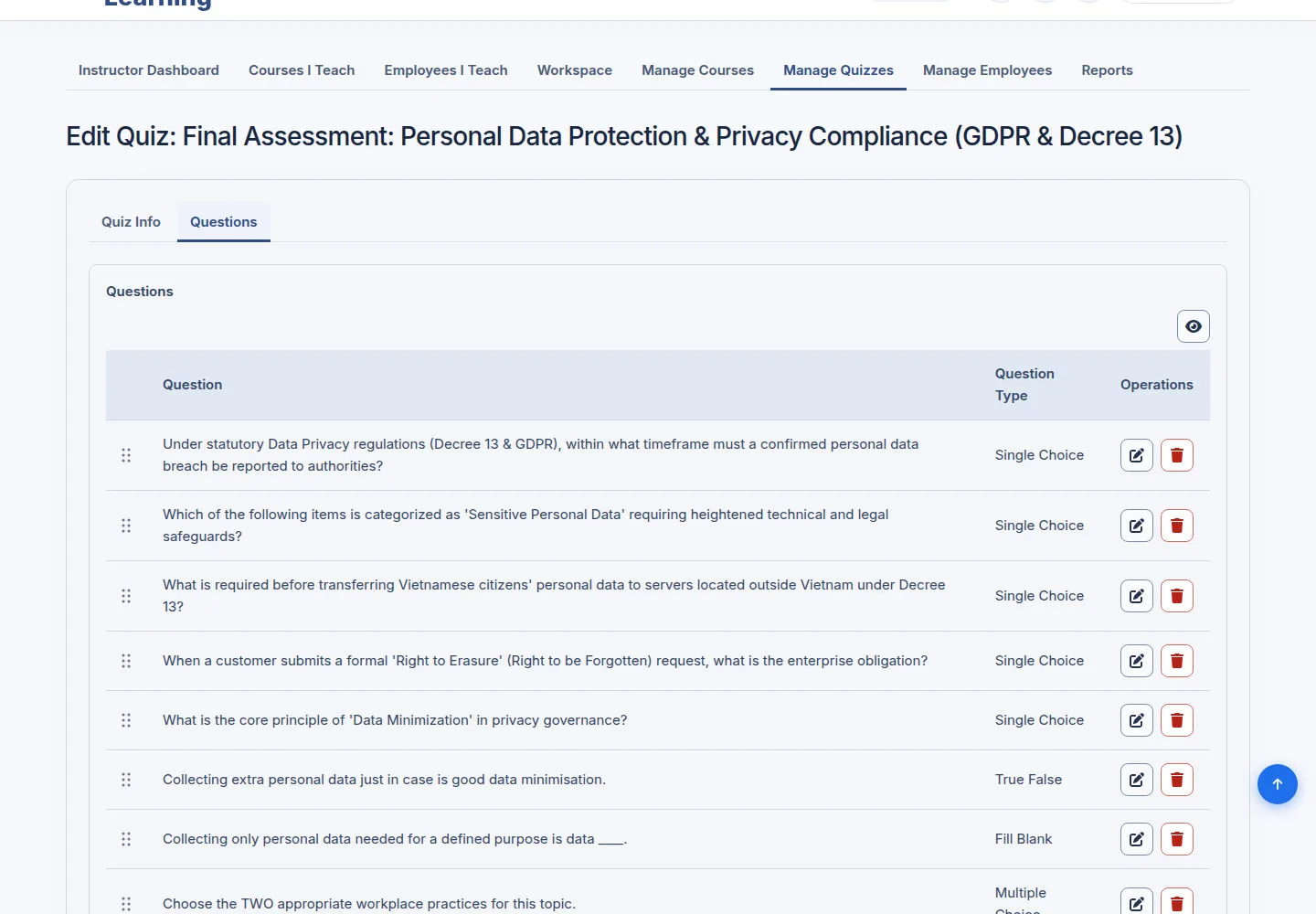Viewport: 1316px width, 914px height.
Task: Switch to the Quiz Info tab
Action: click(131, 222)
